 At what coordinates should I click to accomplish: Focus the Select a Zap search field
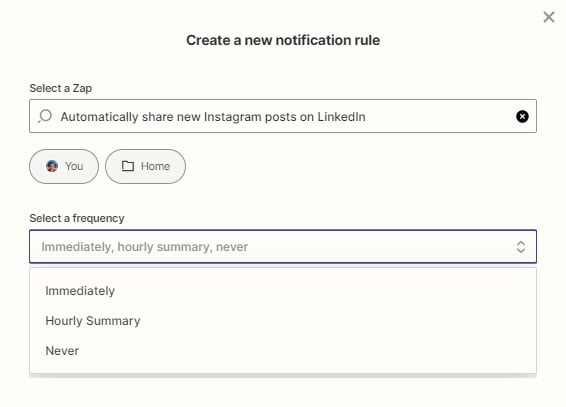(283, 116)
